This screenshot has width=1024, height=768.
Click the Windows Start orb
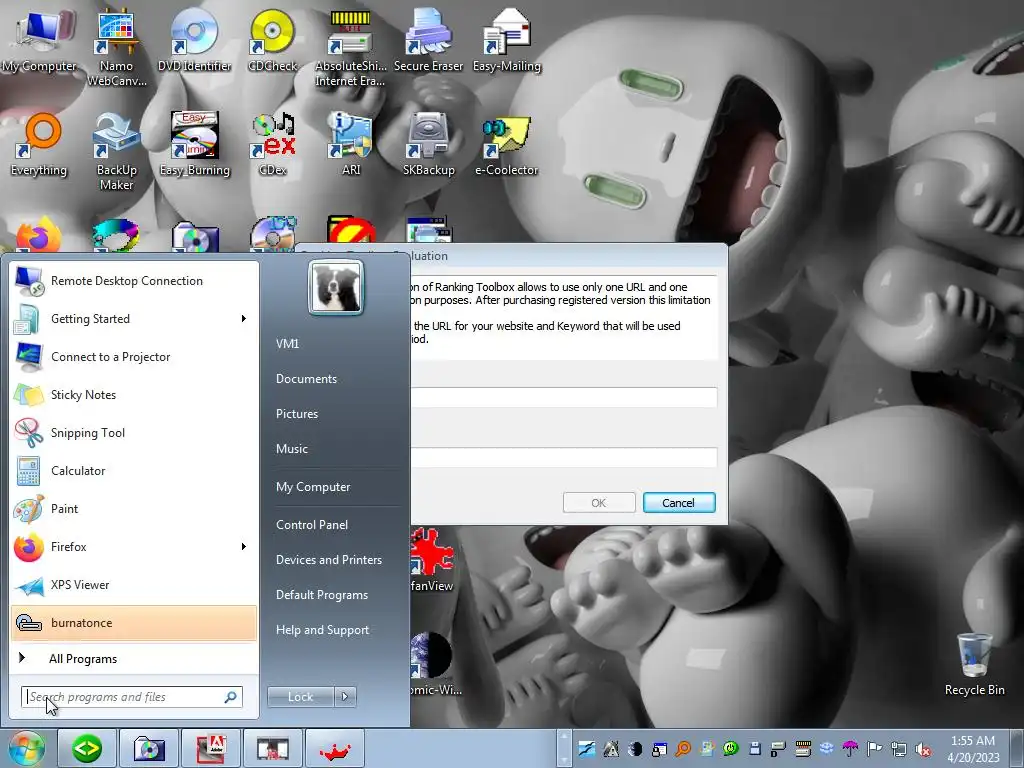pyautogui.click(x=26, y=748)
